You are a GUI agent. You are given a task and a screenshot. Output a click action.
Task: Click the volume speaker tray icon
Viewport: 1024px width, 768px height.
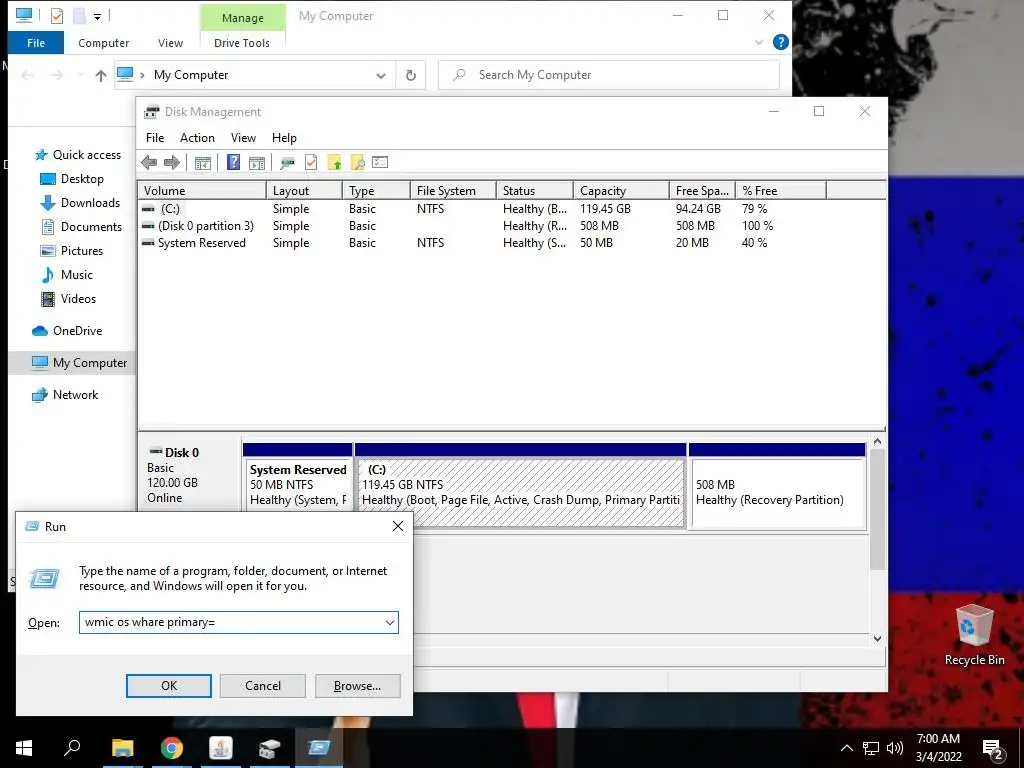(895, 748)
